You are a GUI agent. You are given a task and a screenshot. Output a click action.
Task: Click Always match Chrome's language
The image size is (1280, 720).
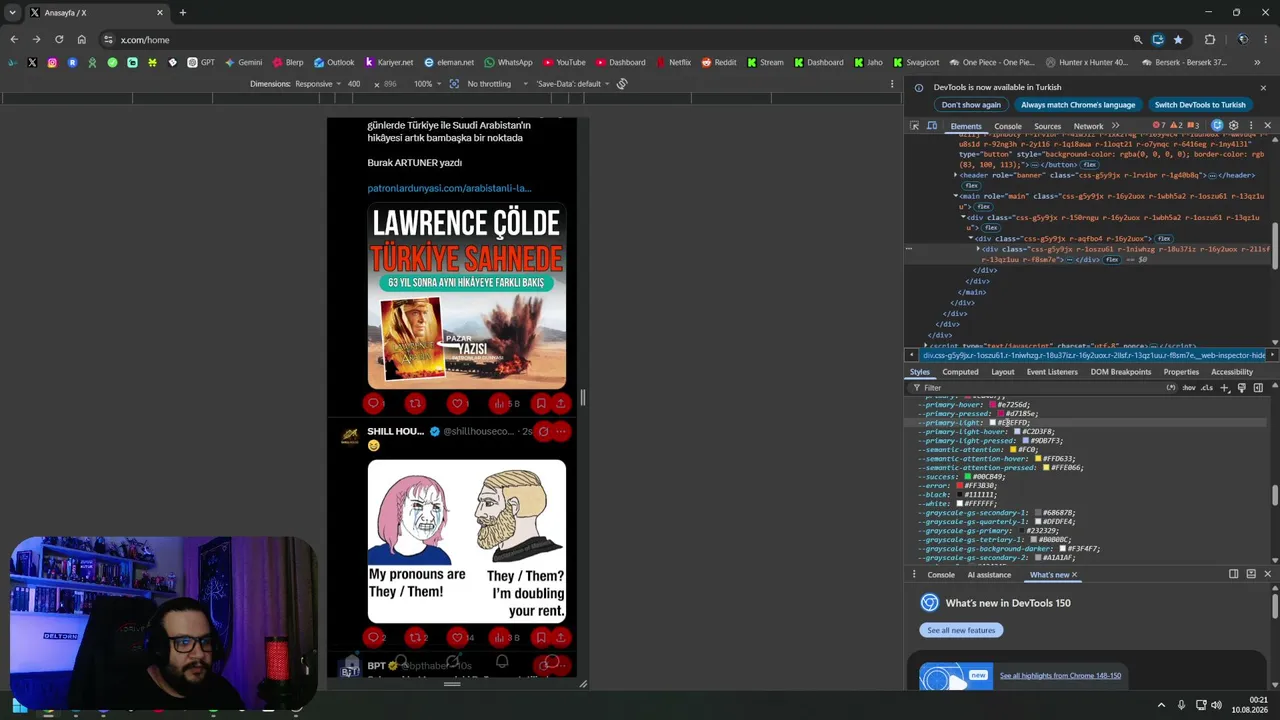1078,105
